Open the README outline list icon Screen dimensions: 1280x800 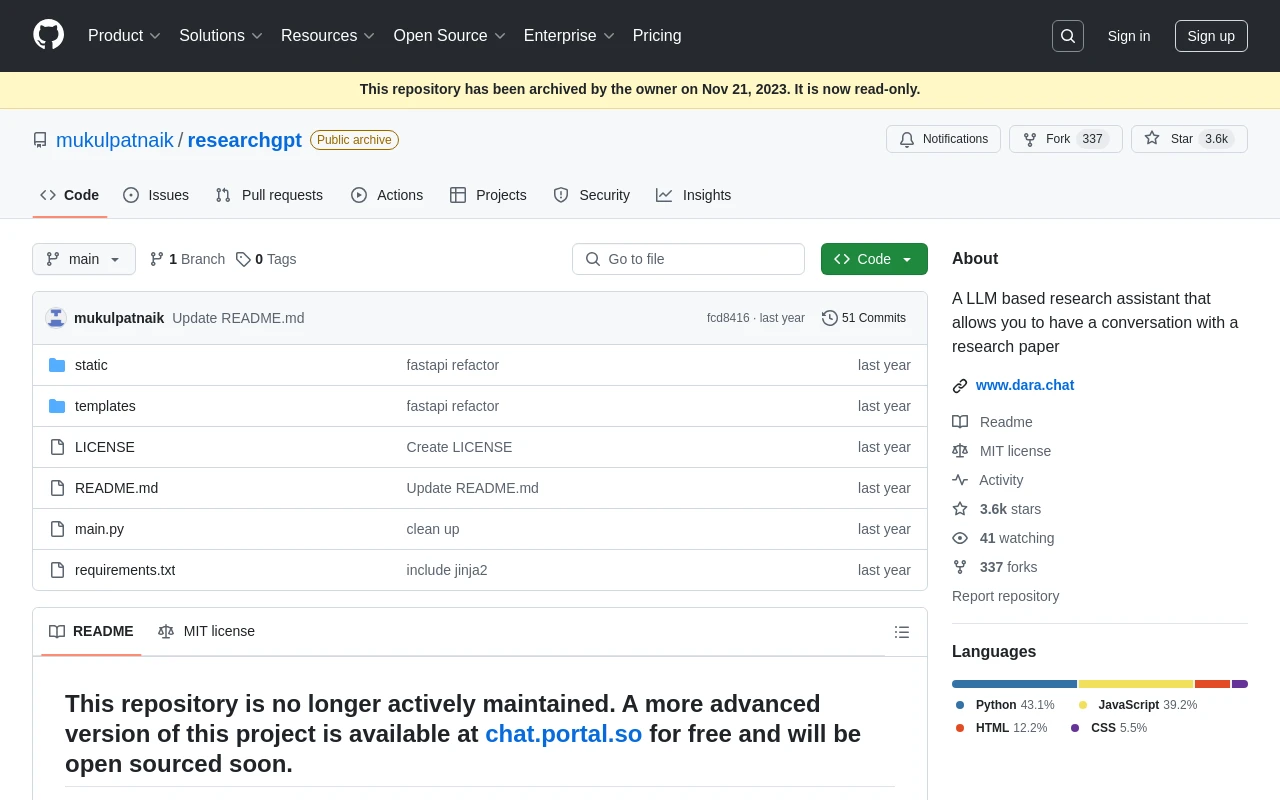(x=901, y=632)
